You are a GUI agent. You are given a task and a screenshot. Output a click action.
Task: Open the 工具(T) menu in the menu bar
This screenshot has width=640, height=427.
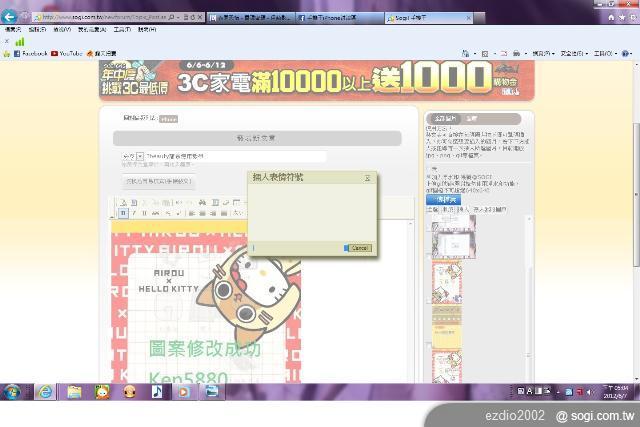click(122, 29)
